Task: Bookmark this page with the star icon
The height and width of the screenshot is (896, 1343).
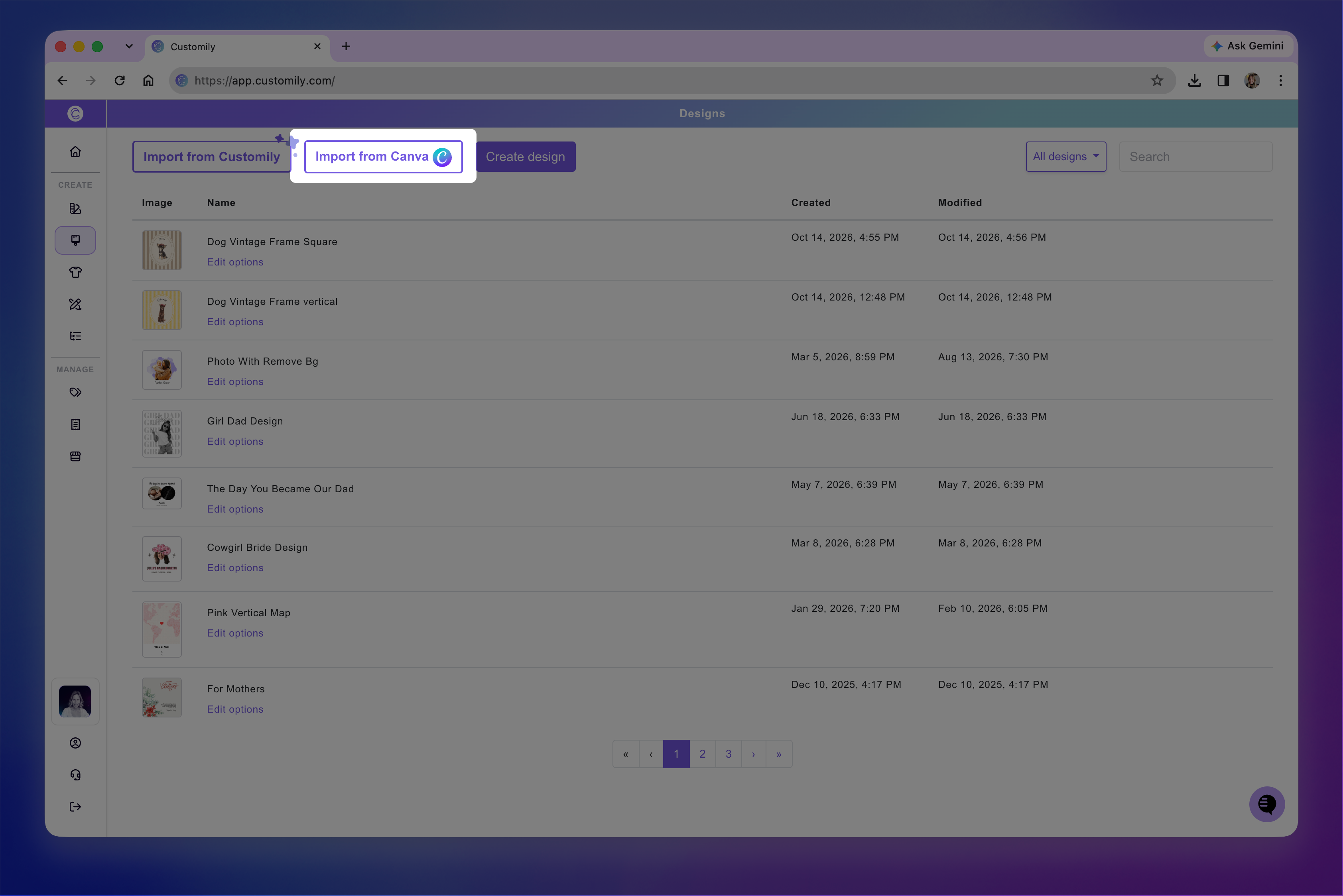Action: [x=1157, y=81]
